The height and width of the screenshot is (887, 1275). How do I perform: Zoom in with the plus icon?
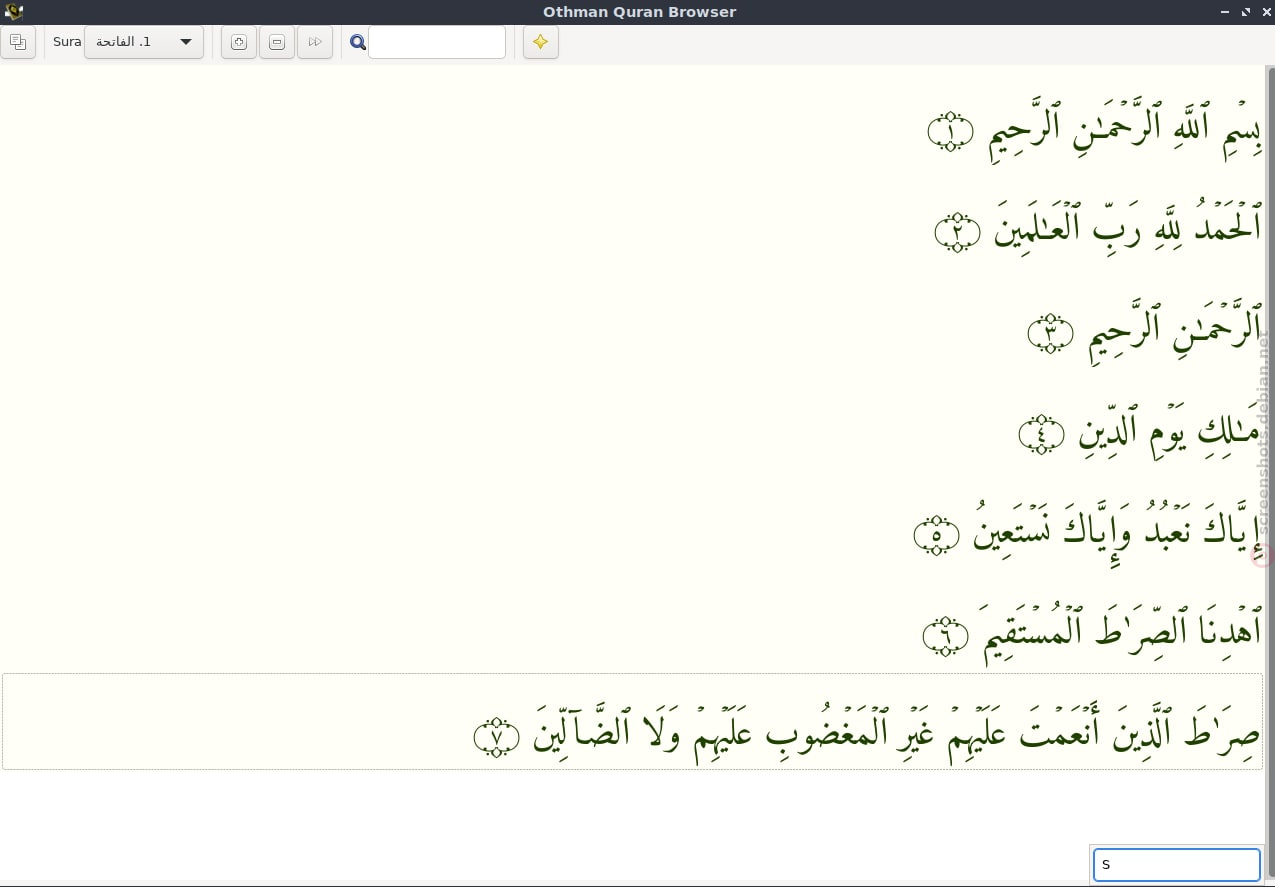(x=239, y=42)
